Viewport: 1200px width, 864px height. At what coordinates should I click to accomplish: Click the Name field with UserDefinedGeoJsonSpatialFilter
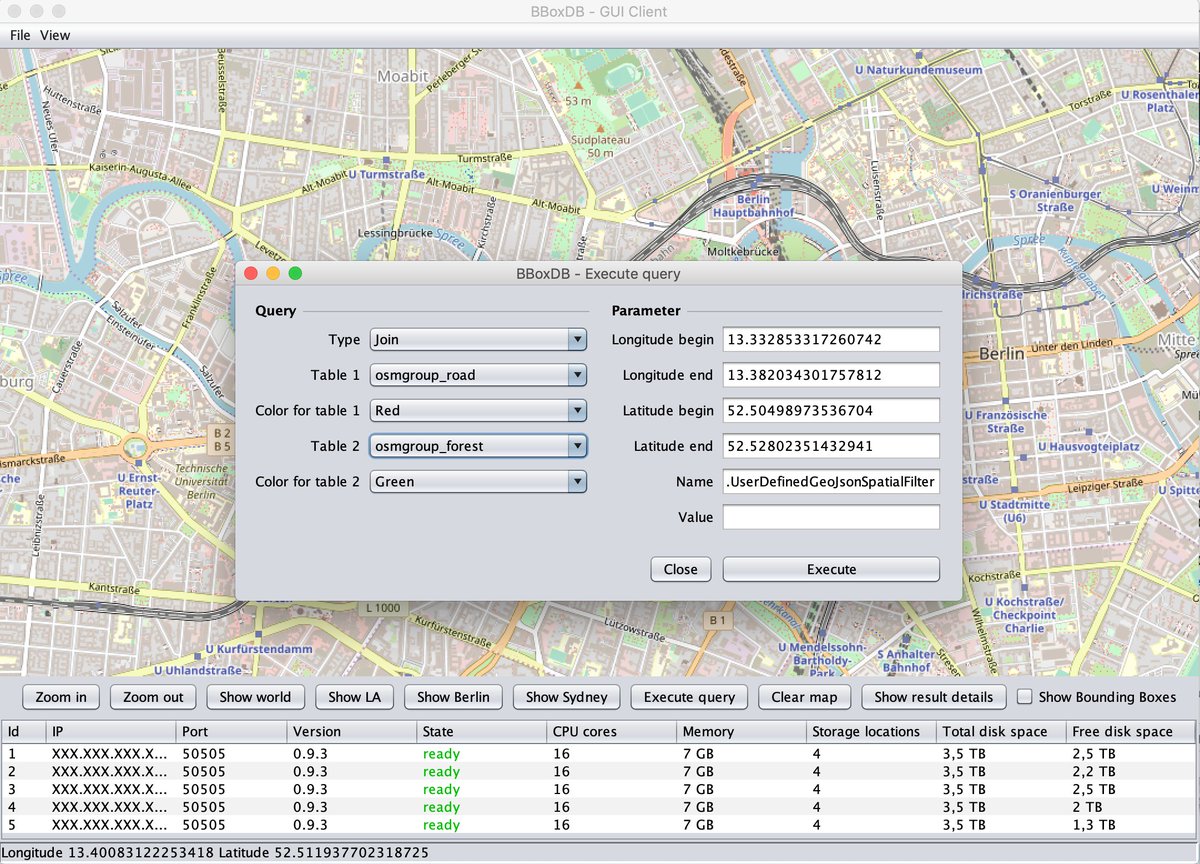(x=831, y=482)
